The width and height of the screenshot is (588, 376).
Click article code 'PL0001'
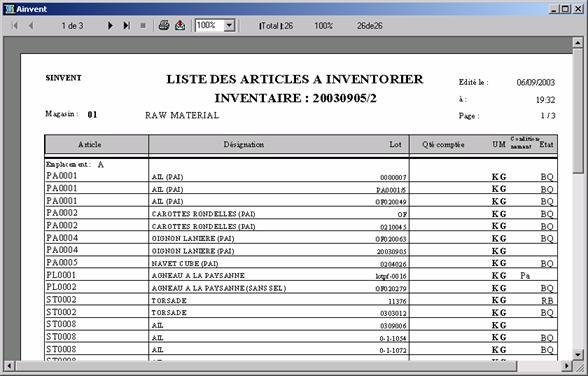point(61,275)
